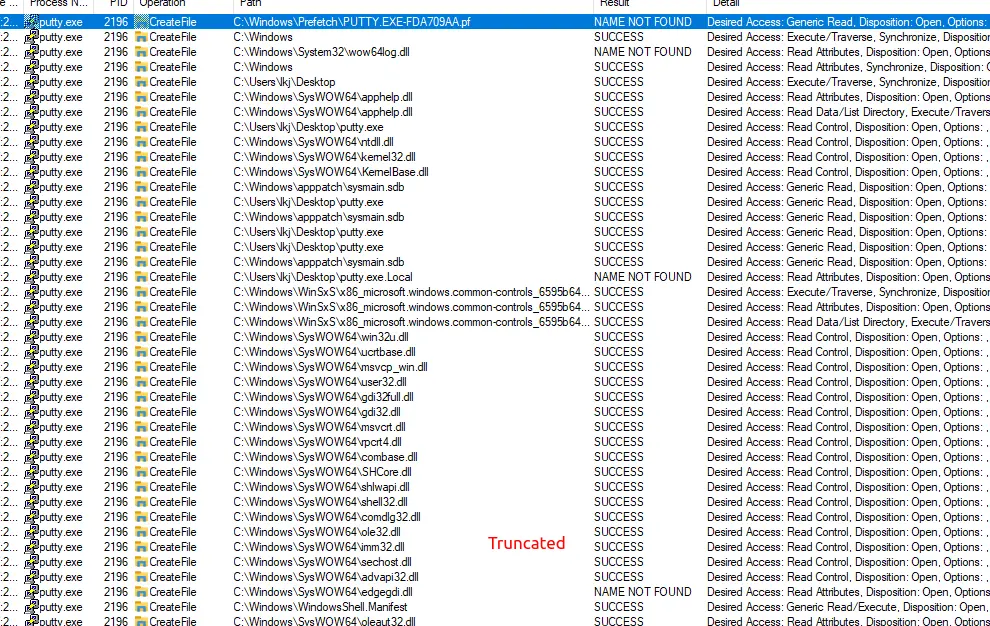
Task: Click the SysWOW64\user32.dll path entry
Action: click(x=319, y=382)
